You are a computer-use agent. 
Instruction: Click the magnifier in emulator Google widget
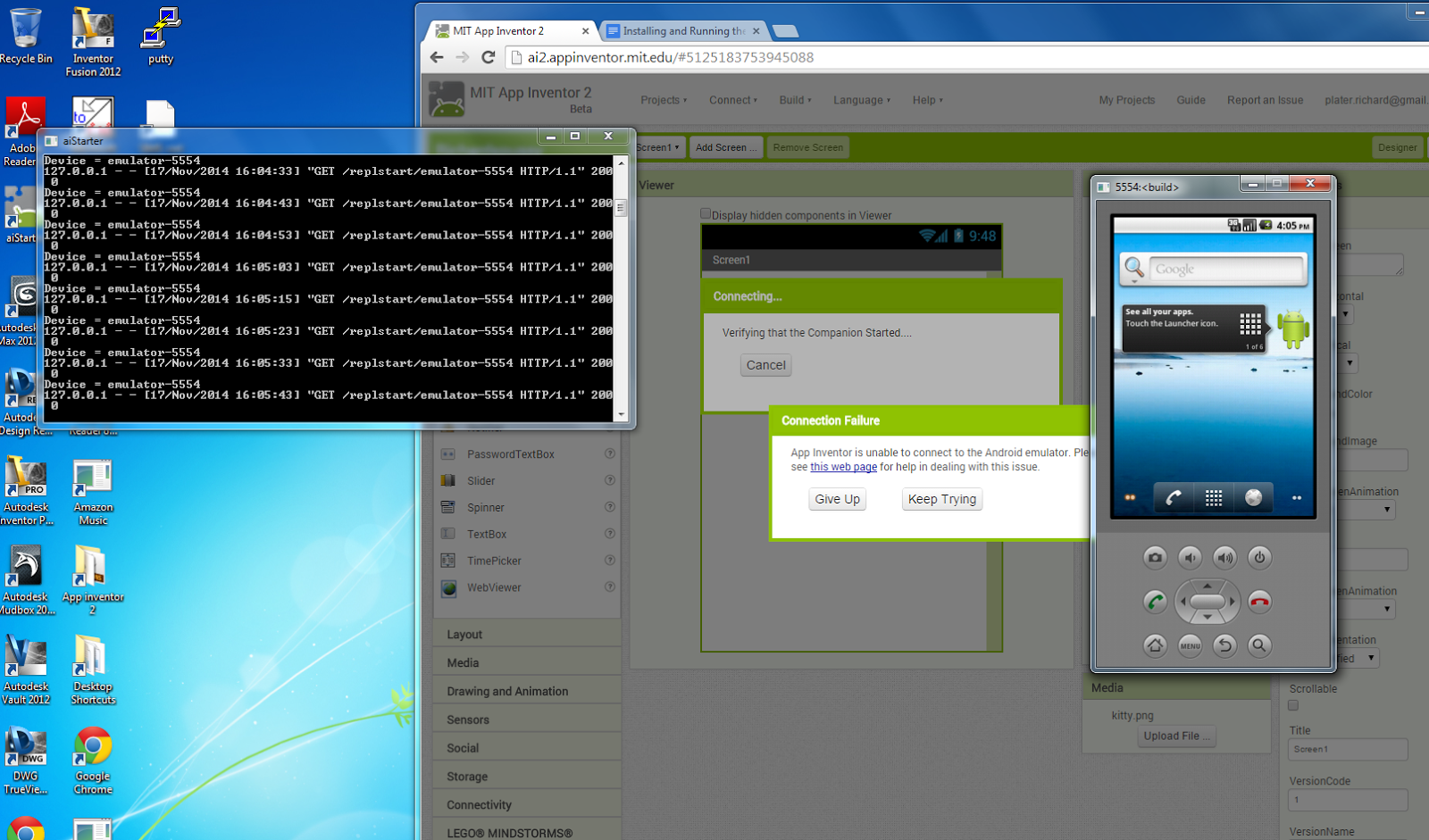pyautogui.click(x=1134, y=268)
